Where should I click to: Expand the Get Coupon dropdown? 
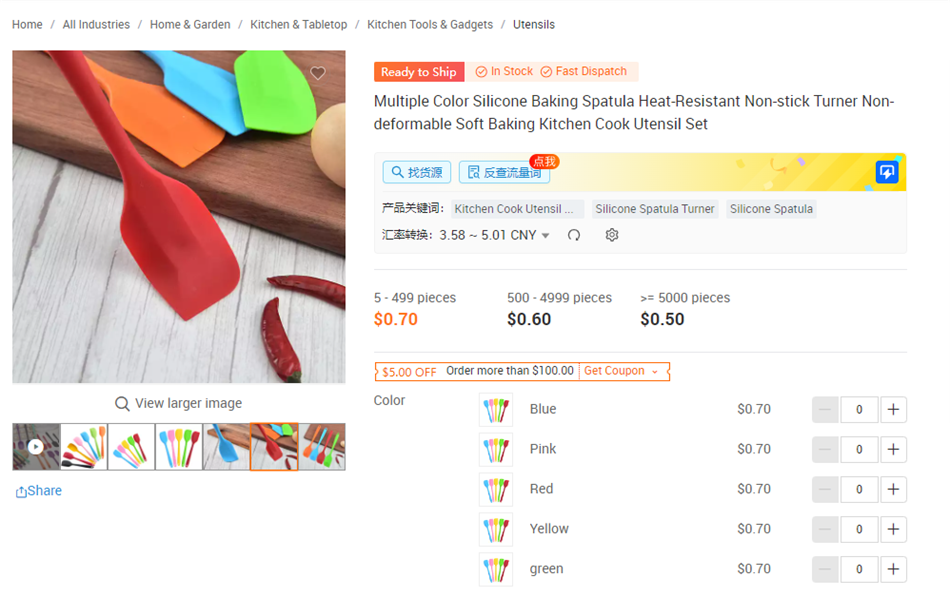coord(622,371)
